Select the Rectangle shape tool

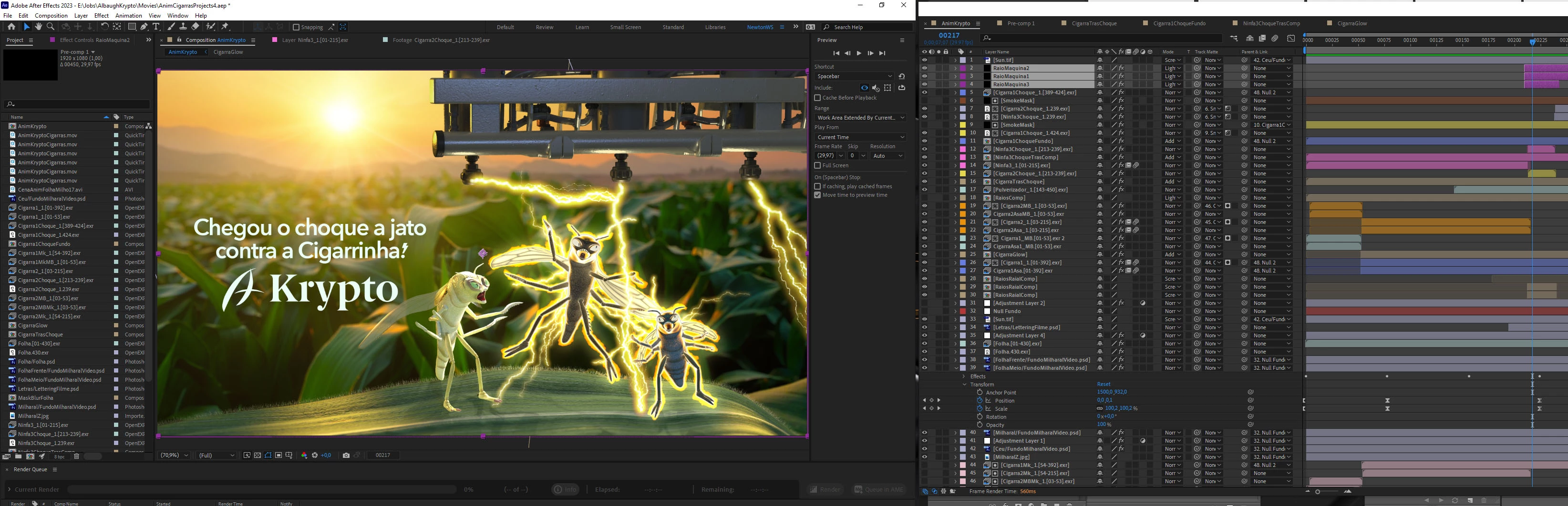click(132, 27)
